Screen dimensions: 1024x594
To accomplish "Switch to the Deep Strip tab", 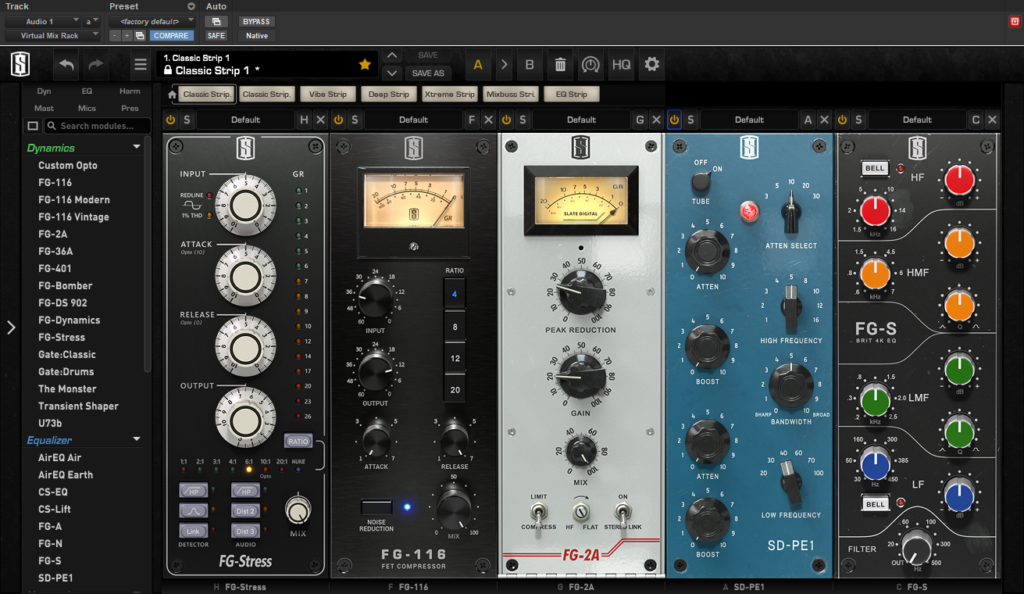I will tap(389, 95).
